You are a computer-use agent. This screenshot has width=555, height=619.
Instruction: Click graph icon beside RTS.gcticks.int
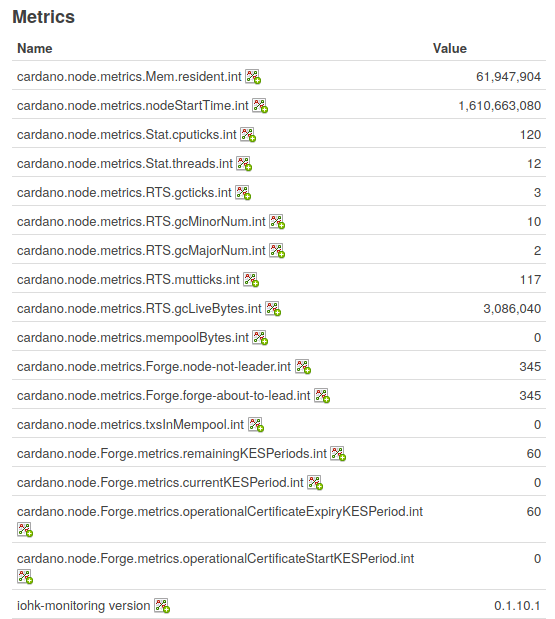click(x=243, y=193)
